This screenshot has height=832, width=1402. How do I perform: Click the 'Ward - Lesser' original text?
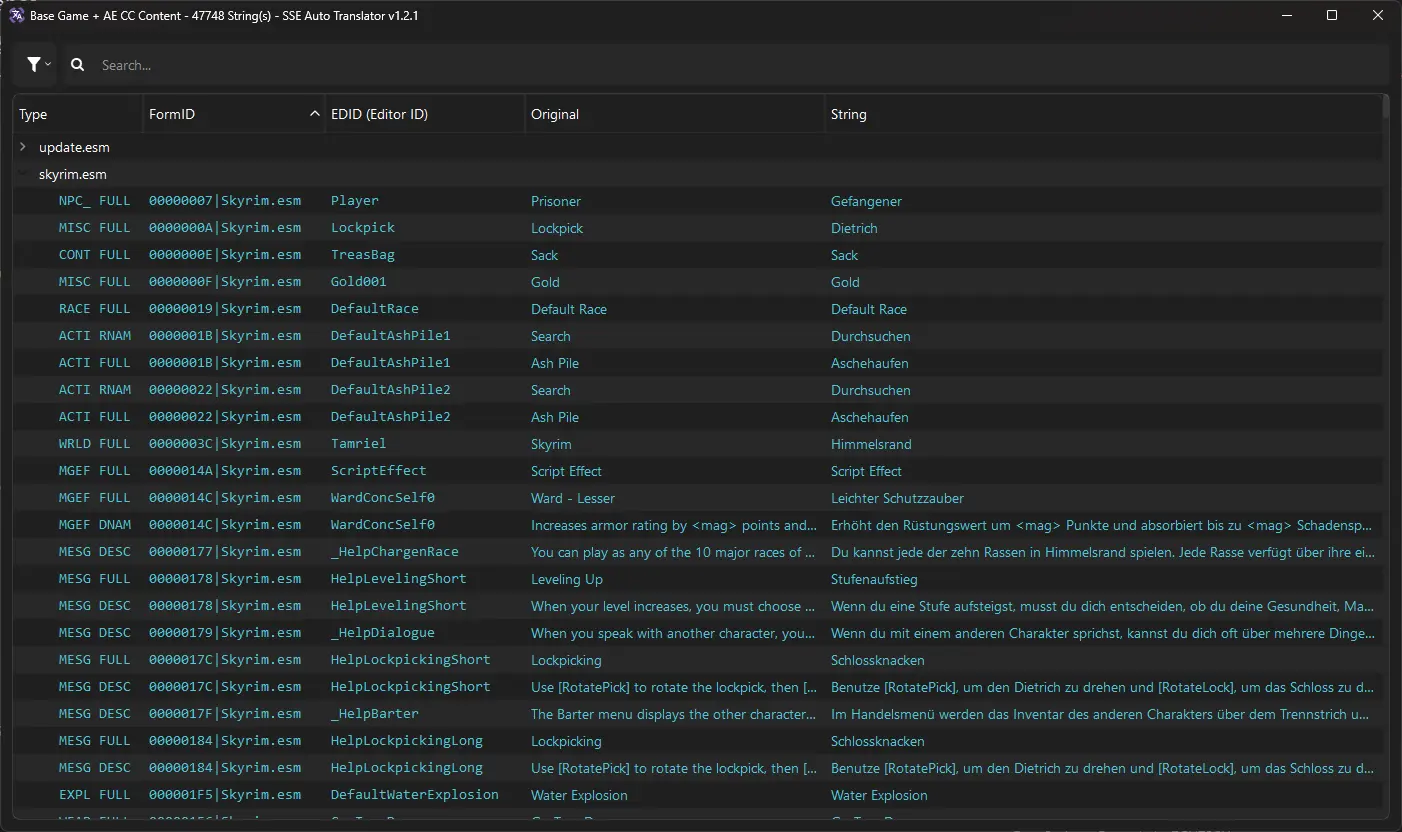click(573, 498)
